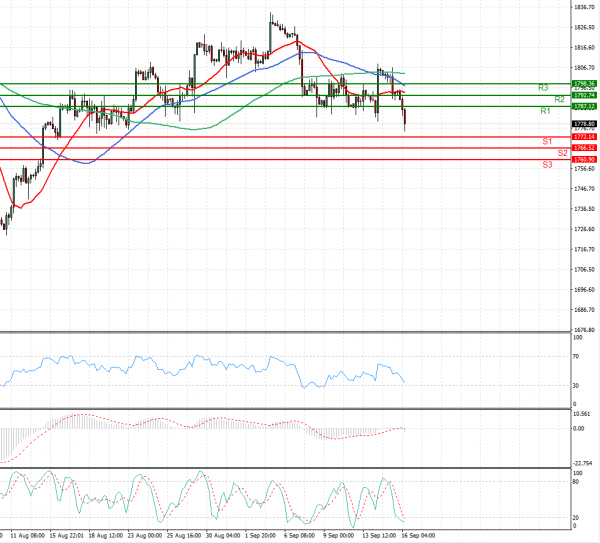This screenshot has height=543, width=600.
Task: Click the 1726.60 price axis value
Action: pyautogui.click(x=584, y=229)
